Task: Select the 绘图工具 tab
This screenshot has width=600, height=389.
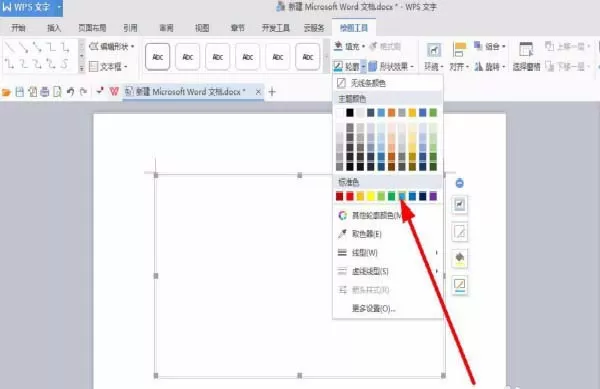Action: coord(354,28)
